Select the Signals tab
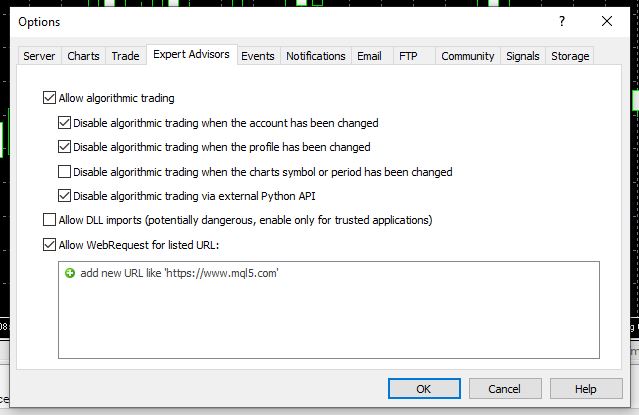Image resolution: width=639 pixels, height=415 pixels. (522, 56)
